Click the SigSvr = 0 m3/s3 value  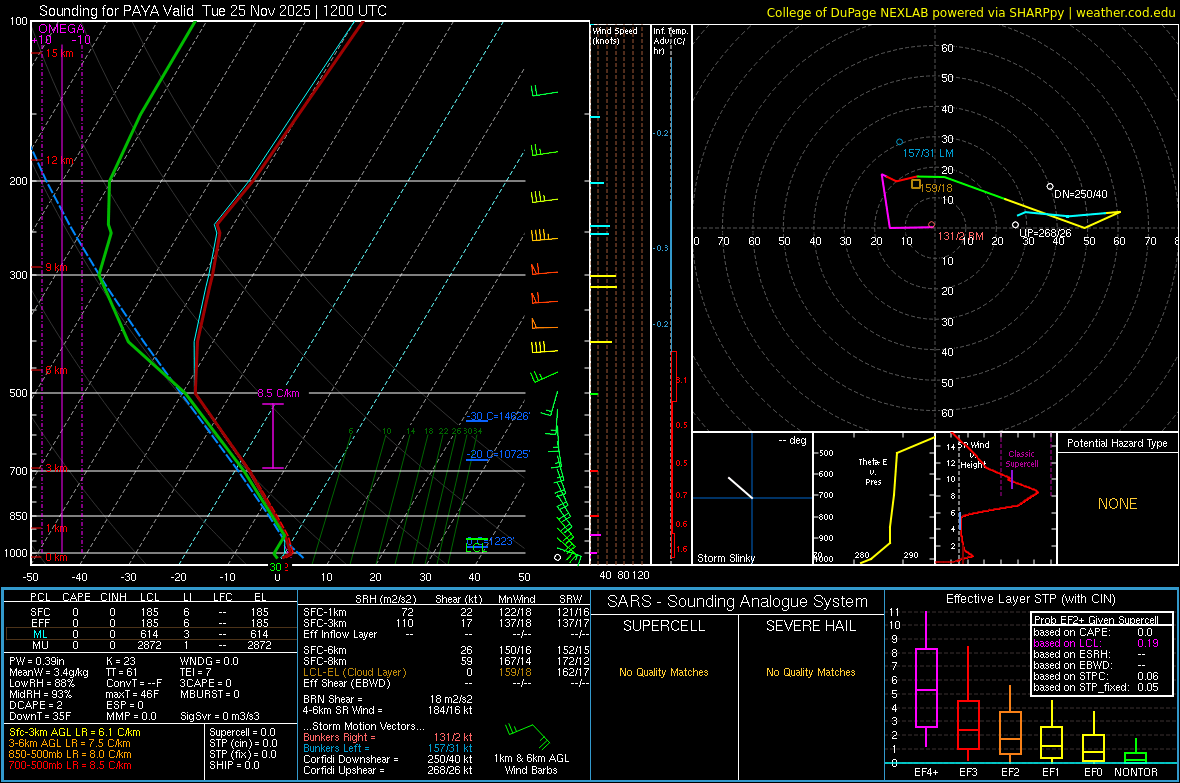(x=220, y=716)
